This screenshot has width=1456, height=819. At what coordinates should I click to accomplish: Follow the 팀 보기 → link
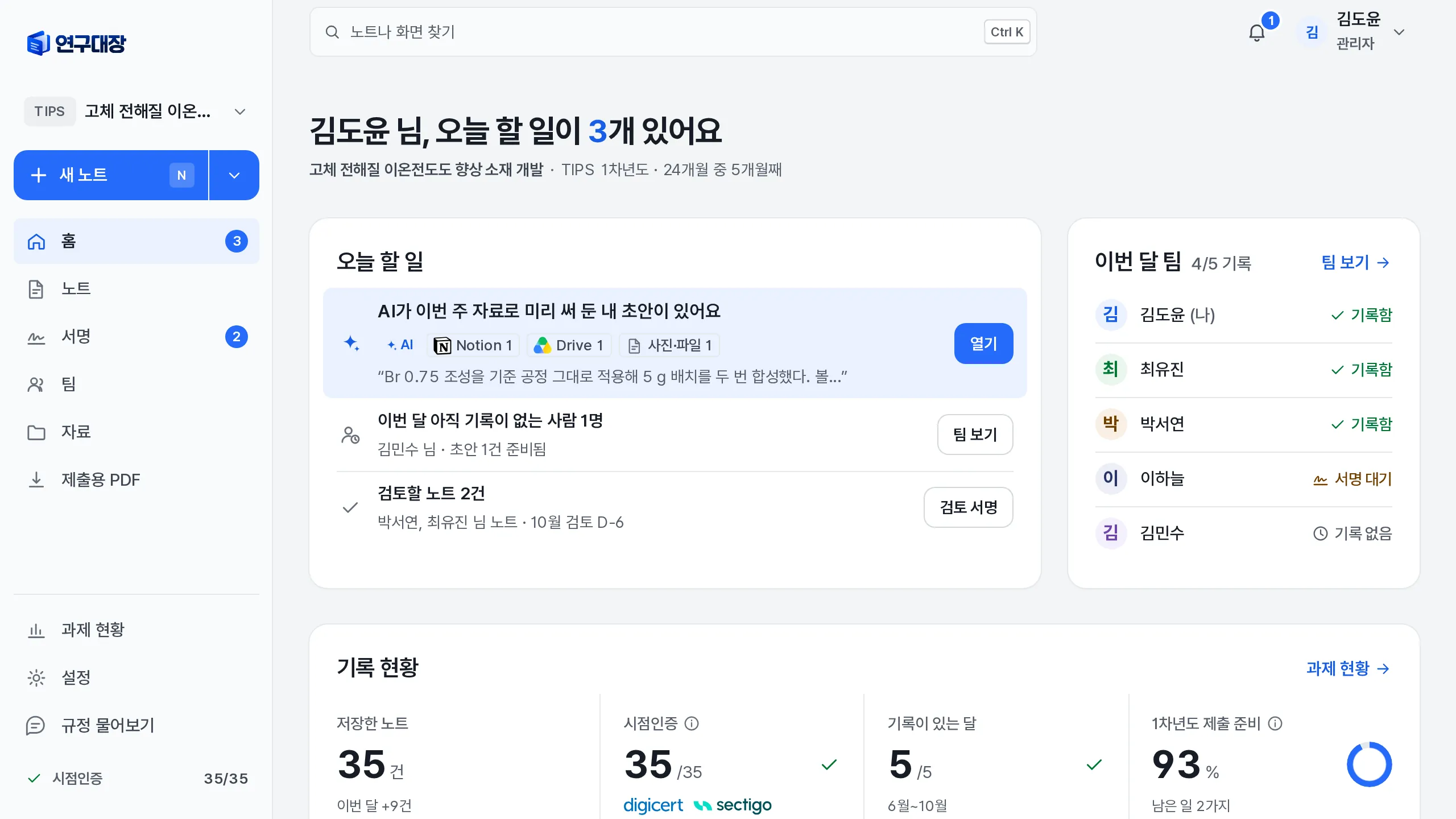pos(1355,262)
